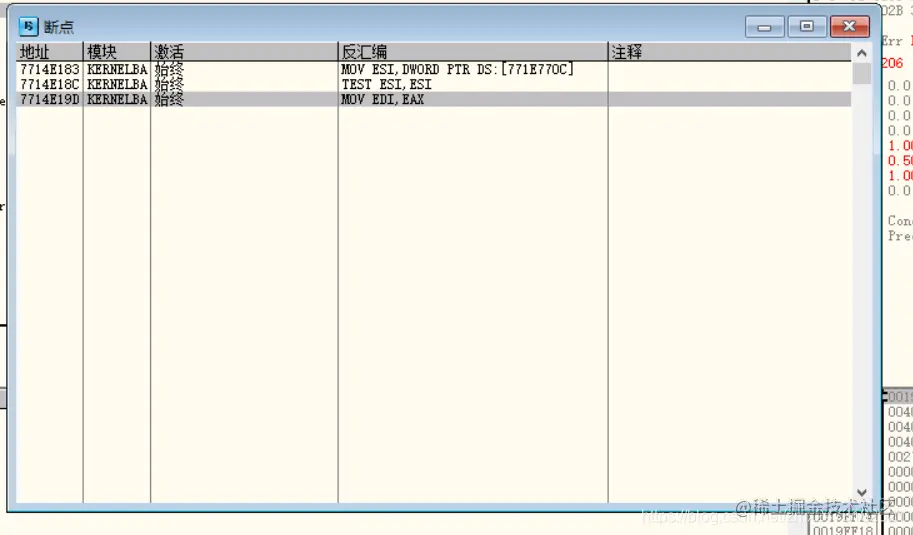Sort by the 模块 column header
This screenshot has width=913, height=535.
[117, 52]
